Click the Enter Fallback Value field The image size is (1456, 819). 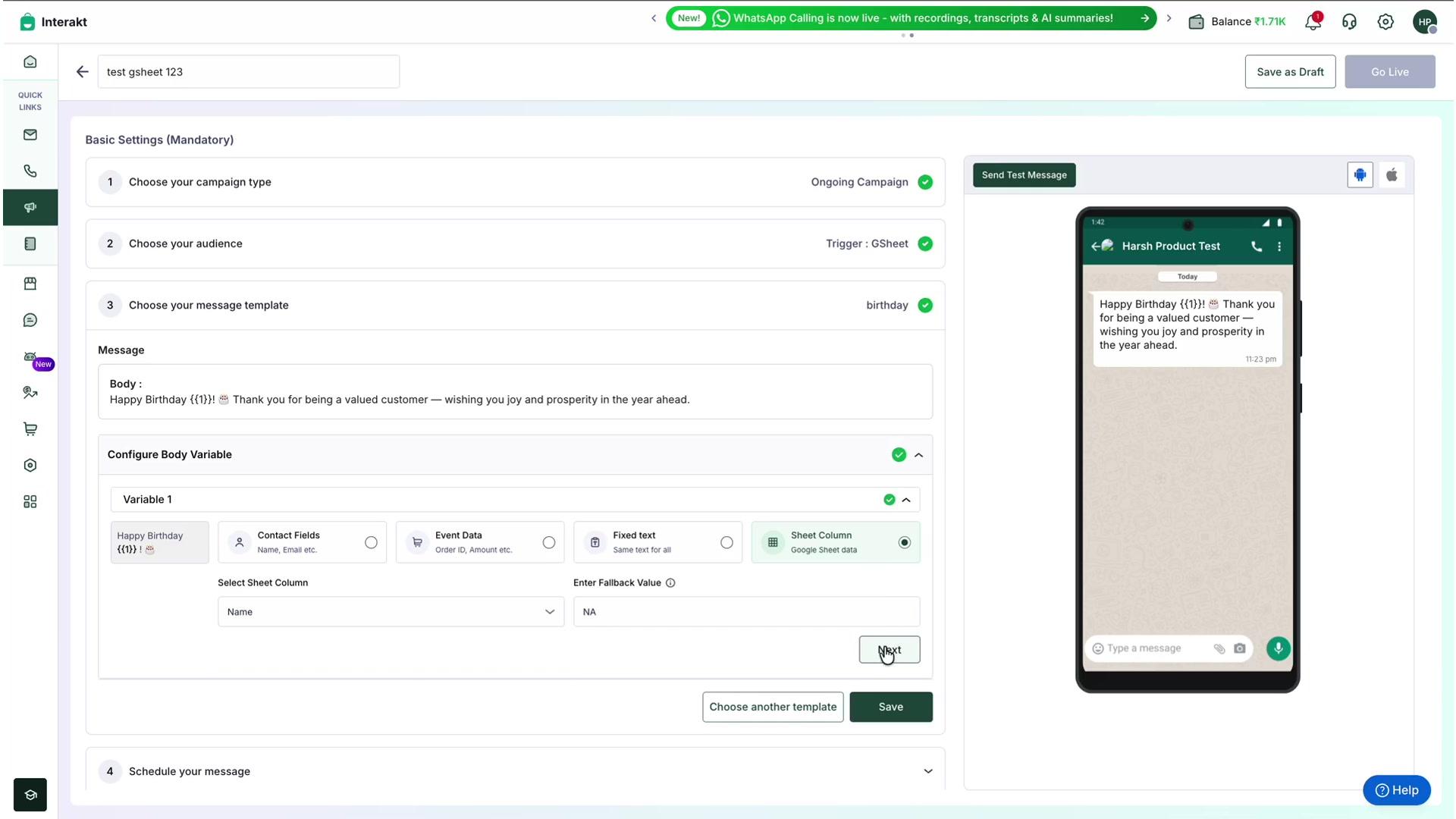(x=746, y=612)
